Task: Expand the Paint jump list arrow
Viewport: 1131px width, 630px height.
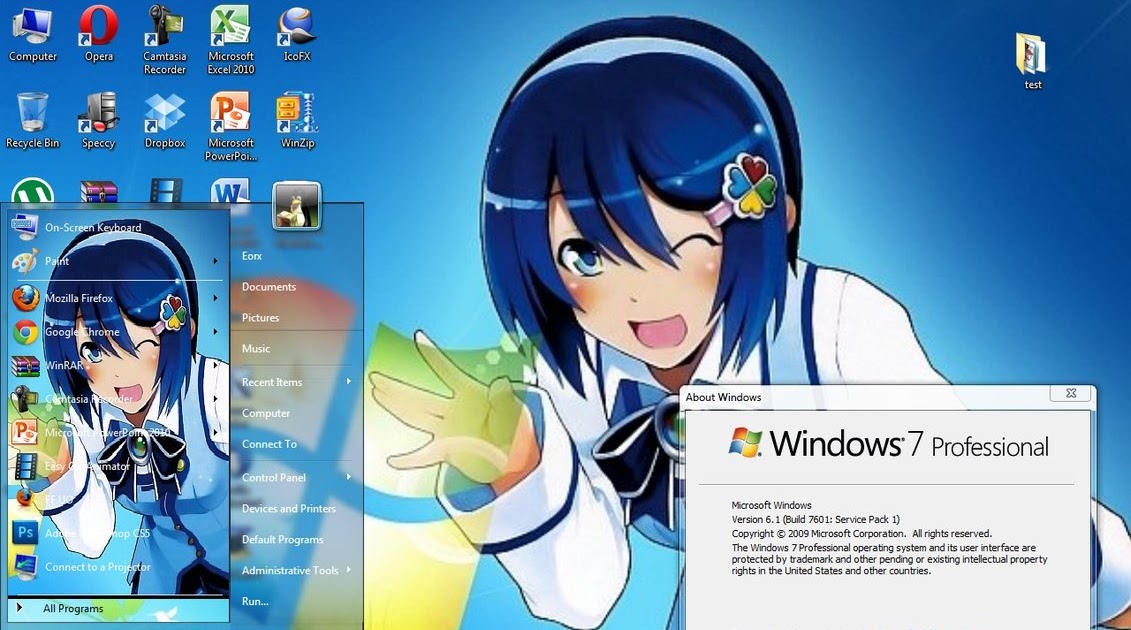Action: pyautogui.click(x=216, y=261)
